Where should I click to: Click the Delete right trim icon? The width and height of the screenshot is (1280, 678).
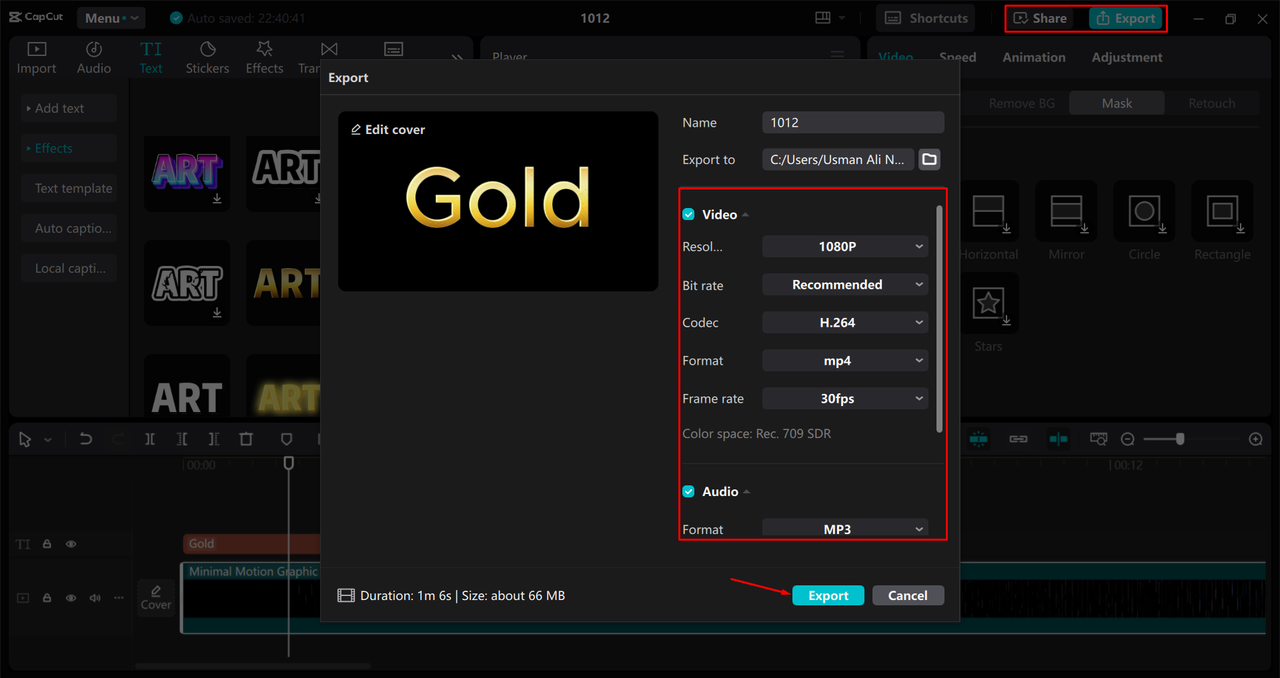coord(214,439)
